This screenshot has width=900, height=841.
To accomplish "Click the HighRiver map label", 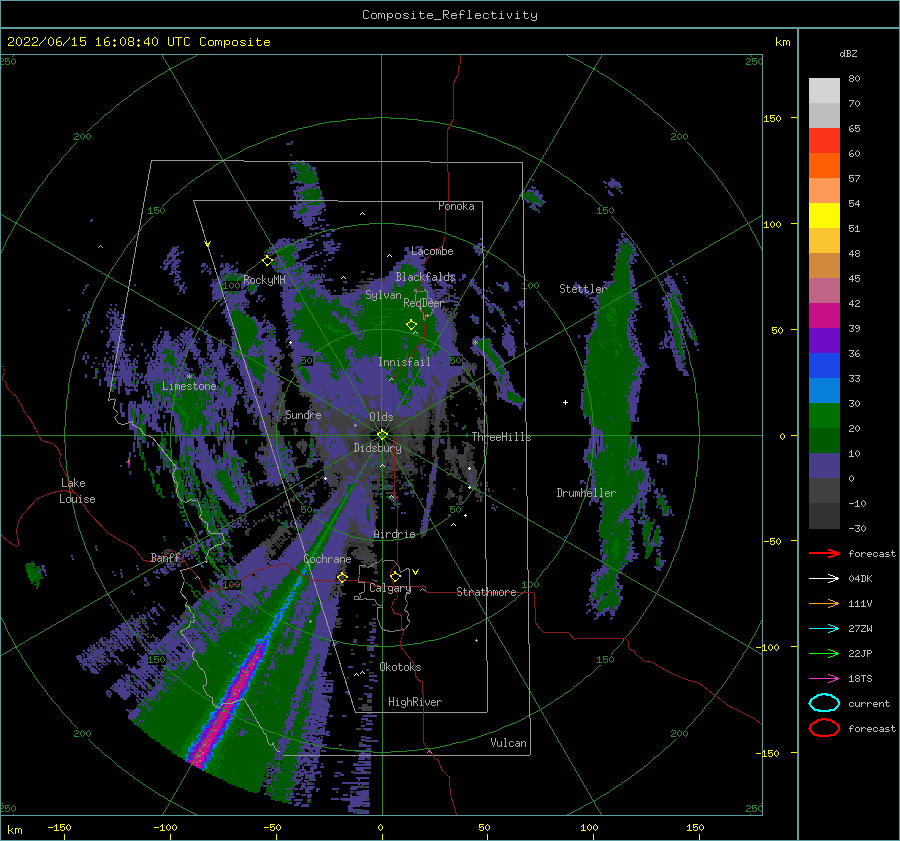I will click(415, 702).
